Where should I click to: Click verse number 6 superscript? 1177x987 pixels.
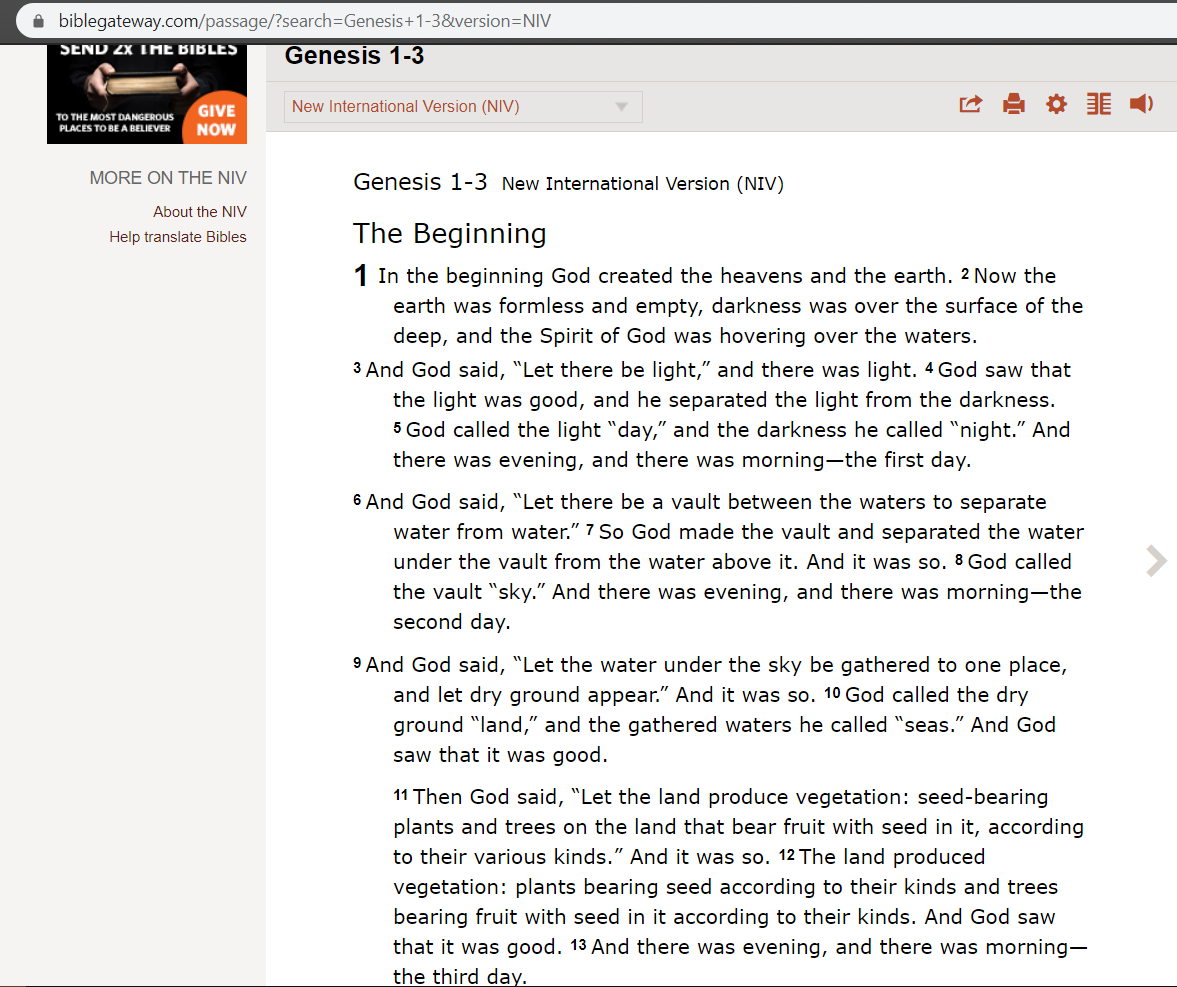(x=357, y=500)
